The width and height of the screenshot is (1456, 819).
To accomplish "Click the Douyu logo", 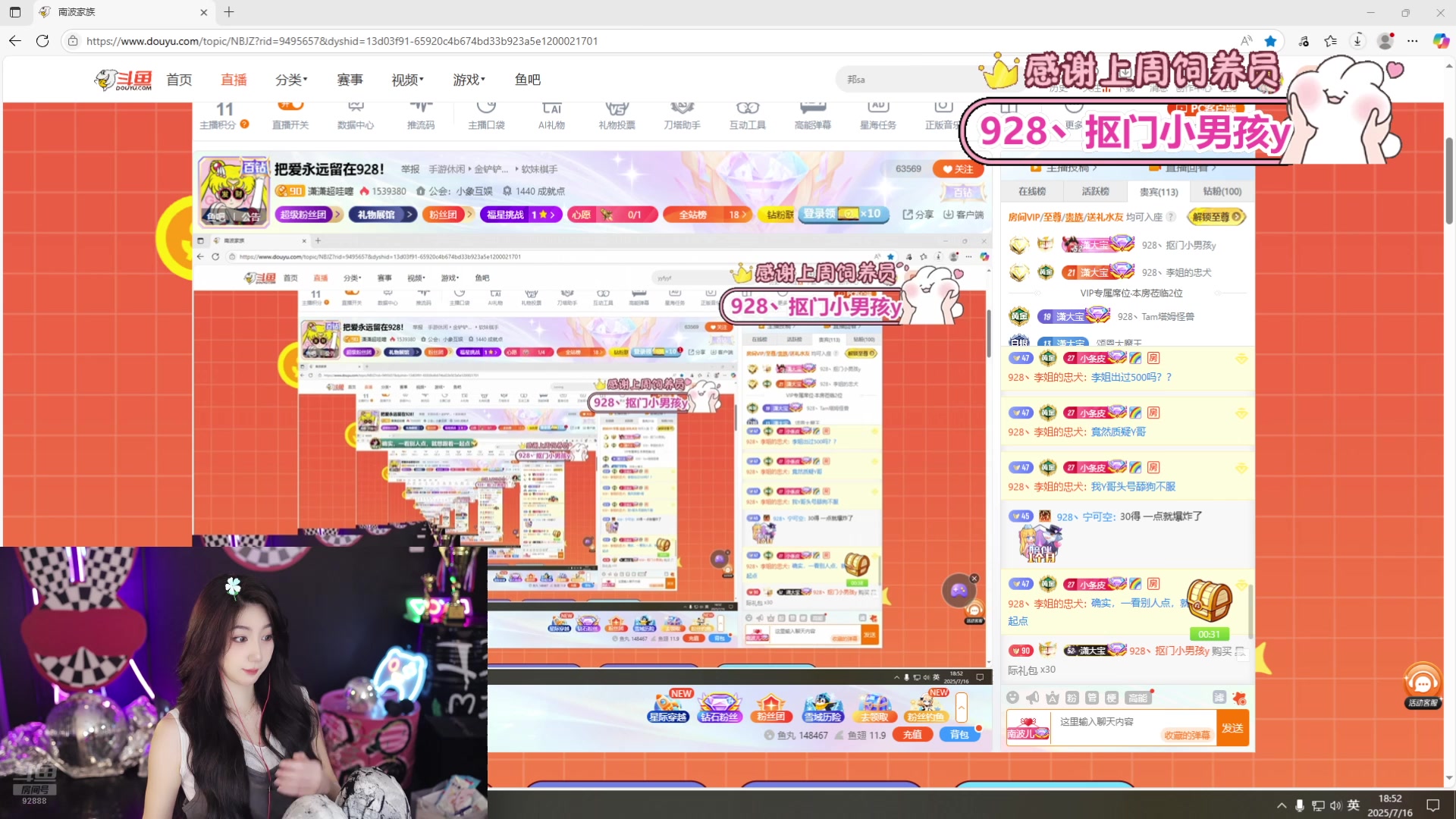I will [x=124, y=80].
